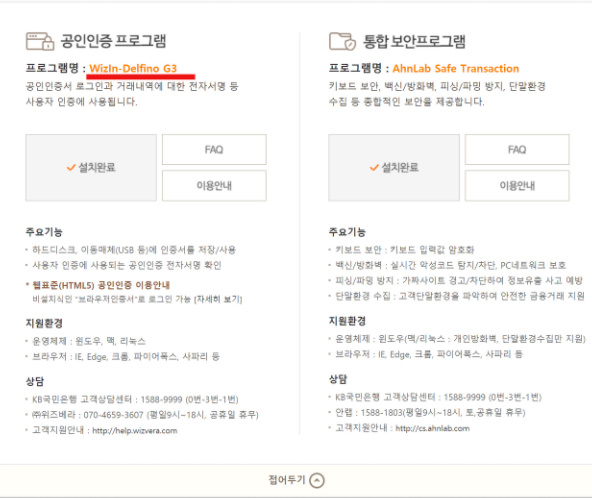Click the 하드디스크, 이동매체(USB 등) feature line

click(134, 250)
